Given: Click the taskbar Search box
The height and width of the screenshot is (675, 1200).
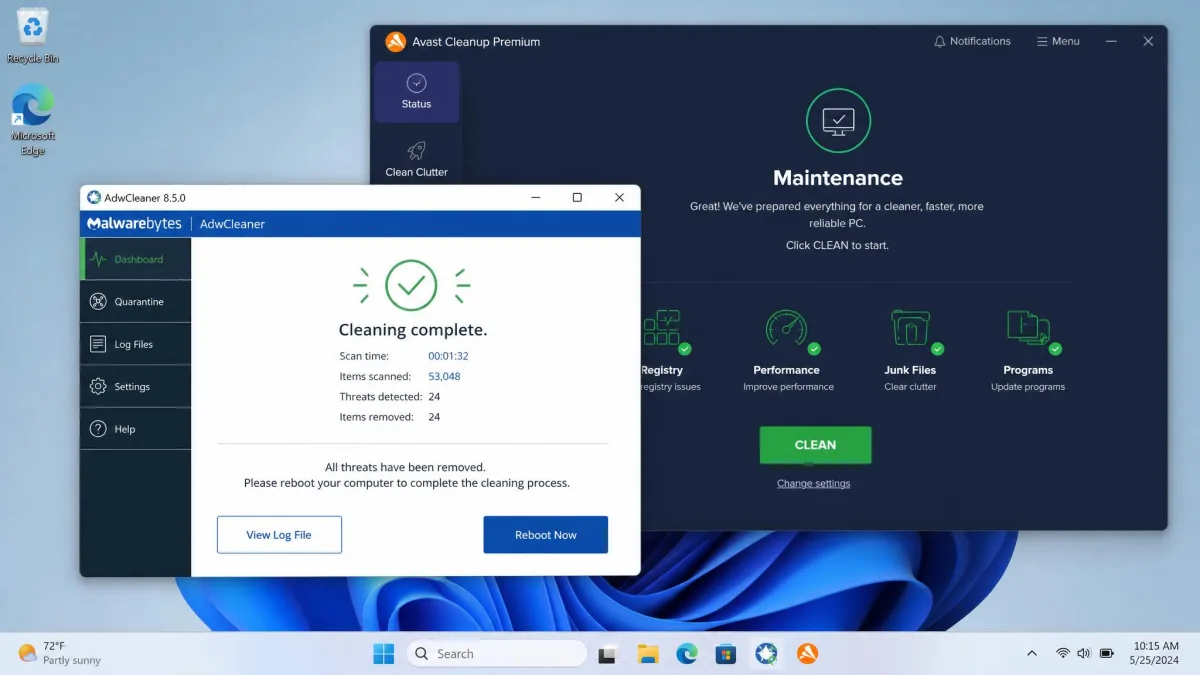Looking at the screenshot, I should pyautogui.click(x=496, y=654).
